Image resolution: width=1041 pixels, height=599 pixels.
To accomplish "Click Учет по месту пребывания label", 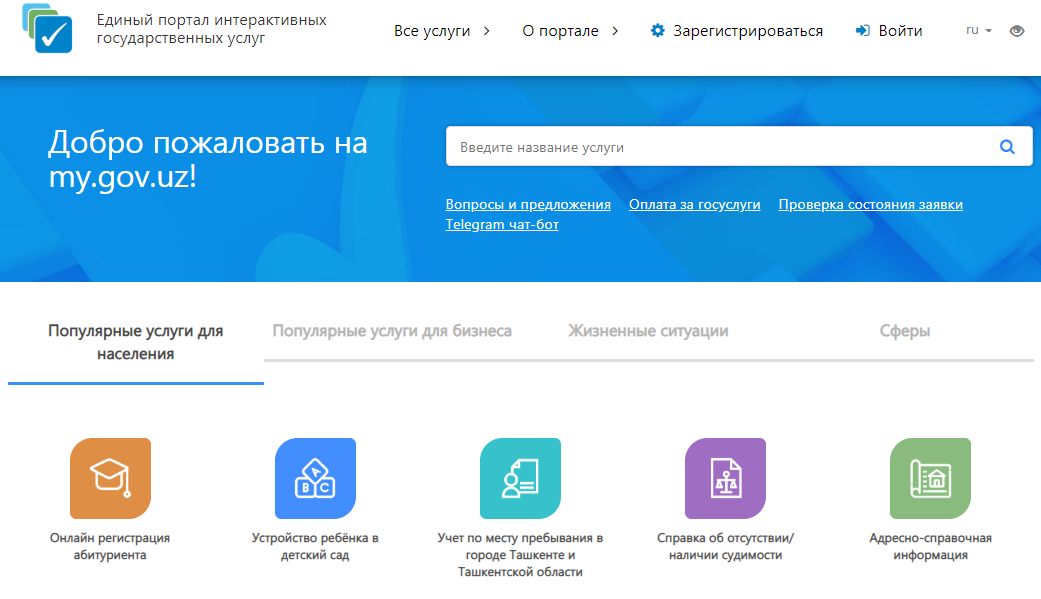I will (x=520, y=555).
